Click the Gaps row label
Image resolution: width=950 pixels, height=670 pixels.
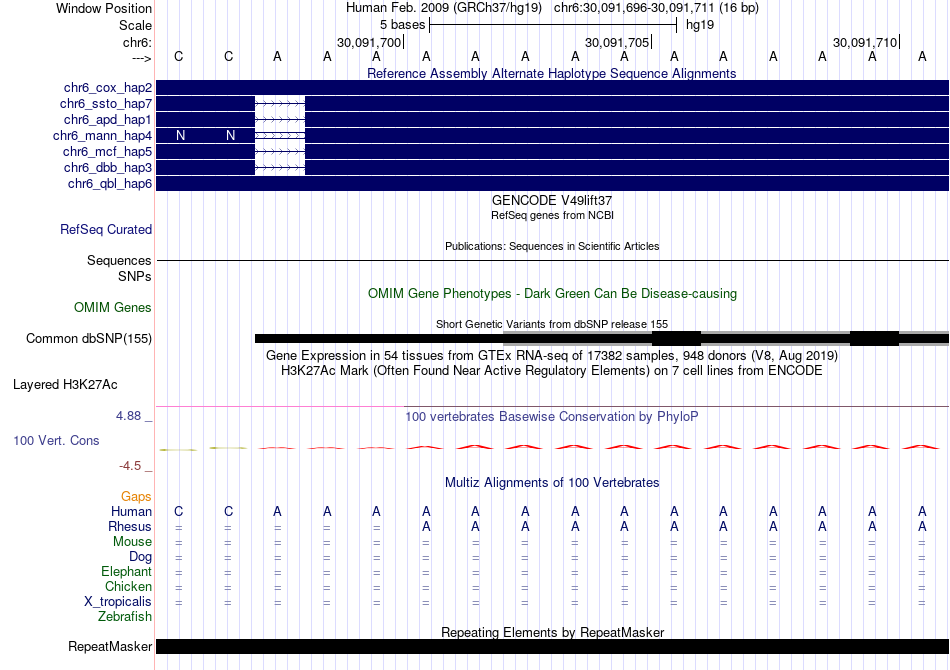(136, 497)
